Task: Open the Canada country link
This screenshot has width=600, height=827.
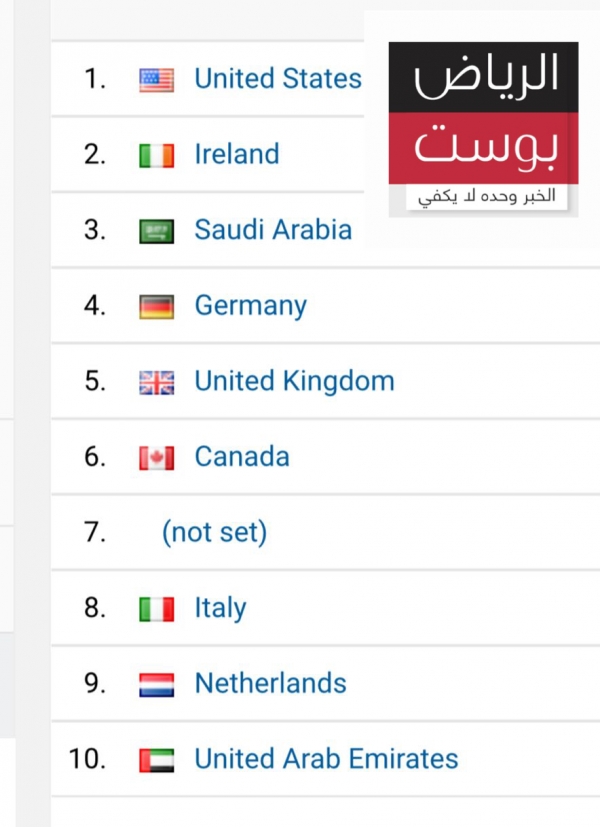Action: [x=242, y=456]
